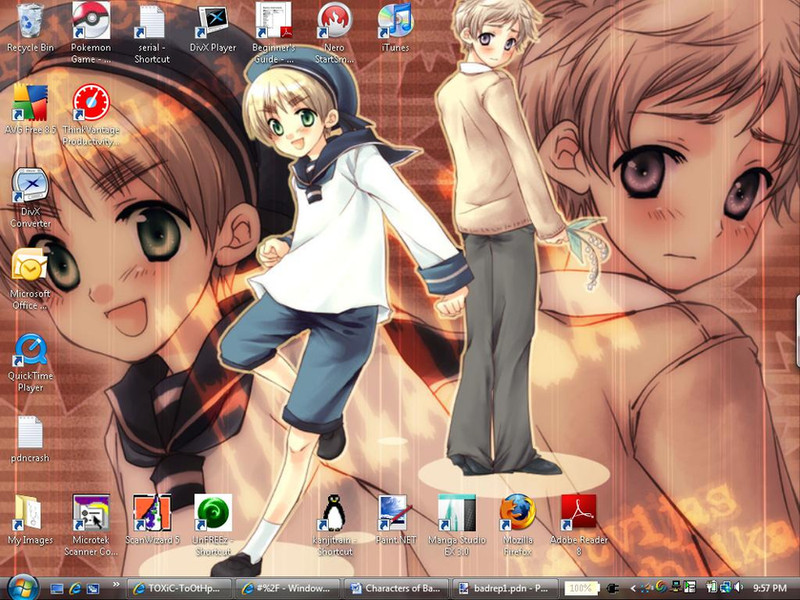The image size is (800, 600).
Task: Open the Recycle Bin desktop icon
Action: coord(30,21)
